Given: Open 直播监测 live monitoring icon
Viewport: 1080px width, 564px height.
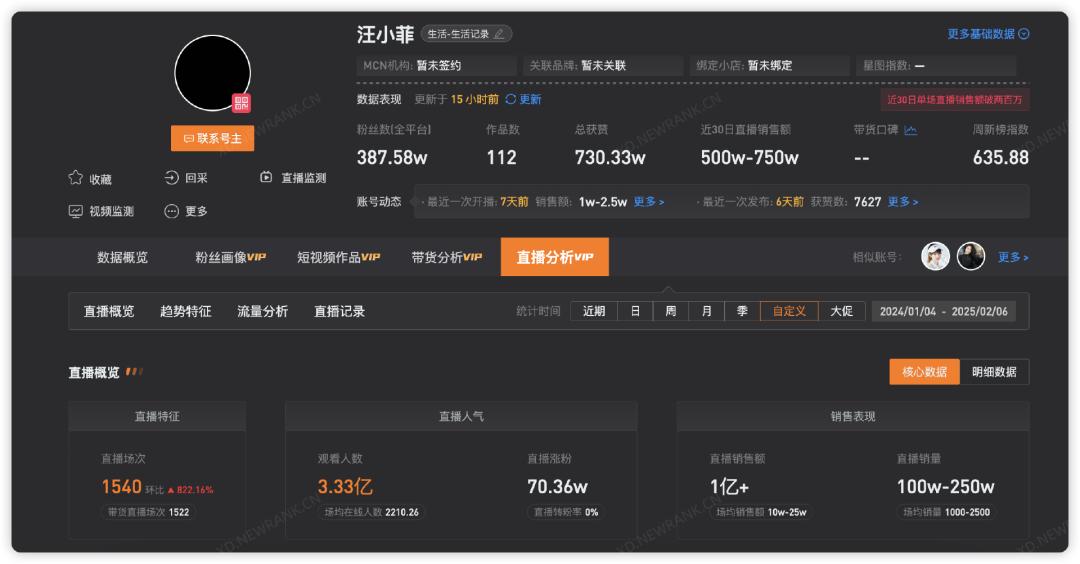Looking at the screenshot, I should point(266,178).
